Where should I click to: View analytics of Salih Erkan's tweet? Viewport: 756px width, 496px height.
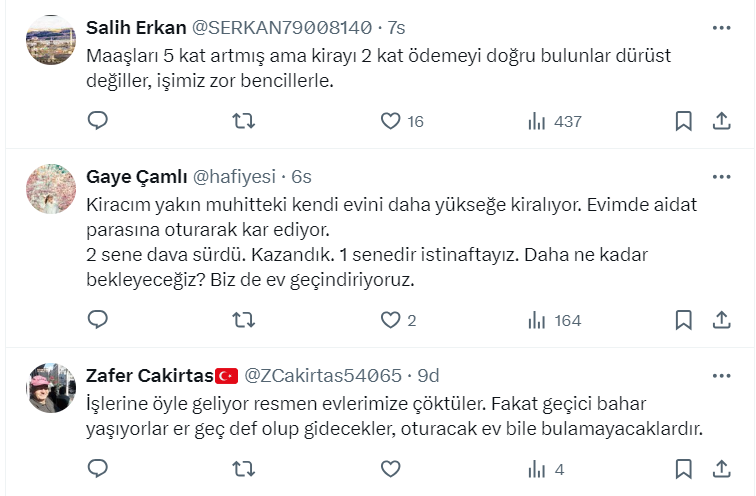click(537, 121)
